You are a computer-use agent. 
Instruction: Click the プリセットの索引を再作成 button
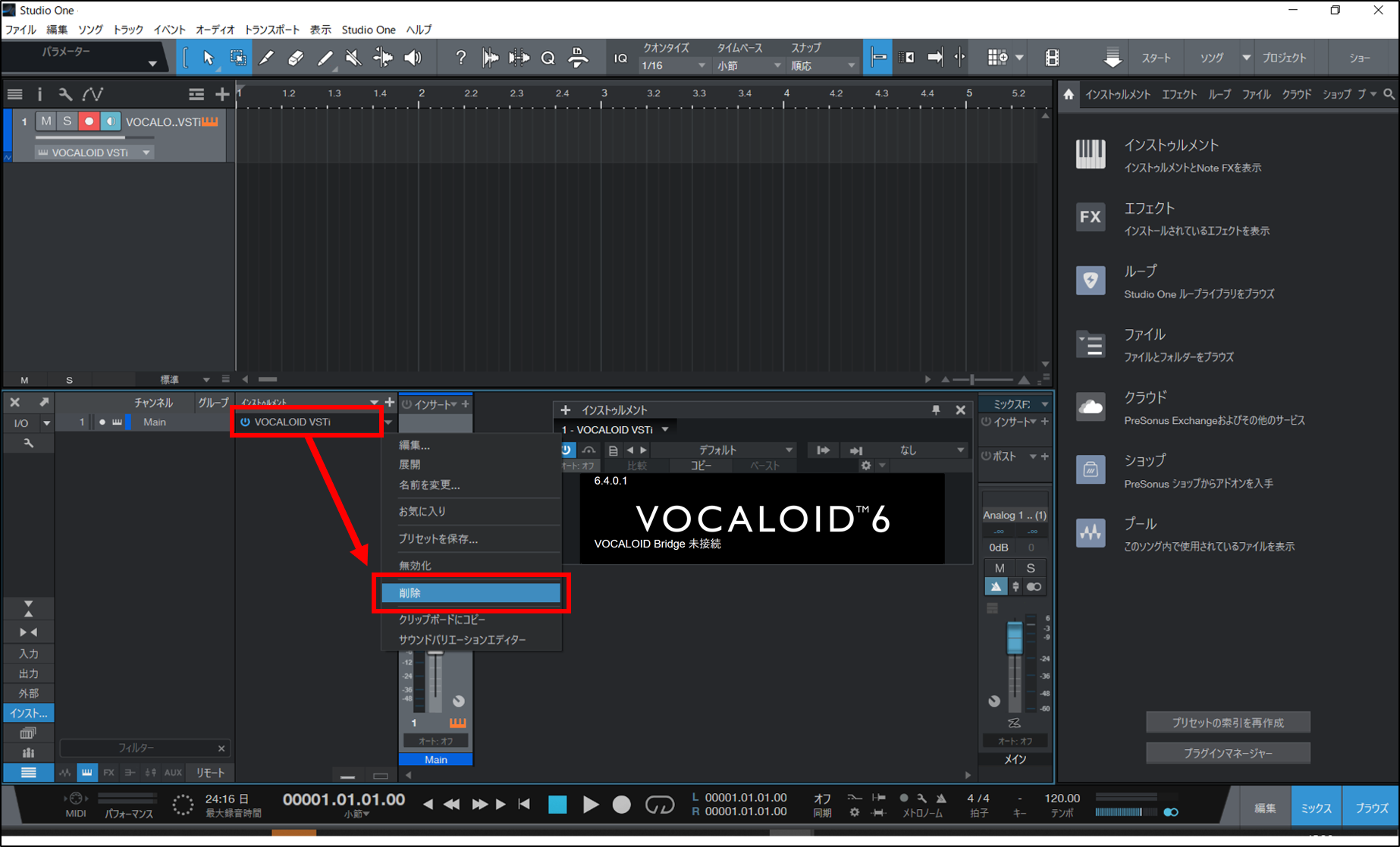(x=1227, y=722)
